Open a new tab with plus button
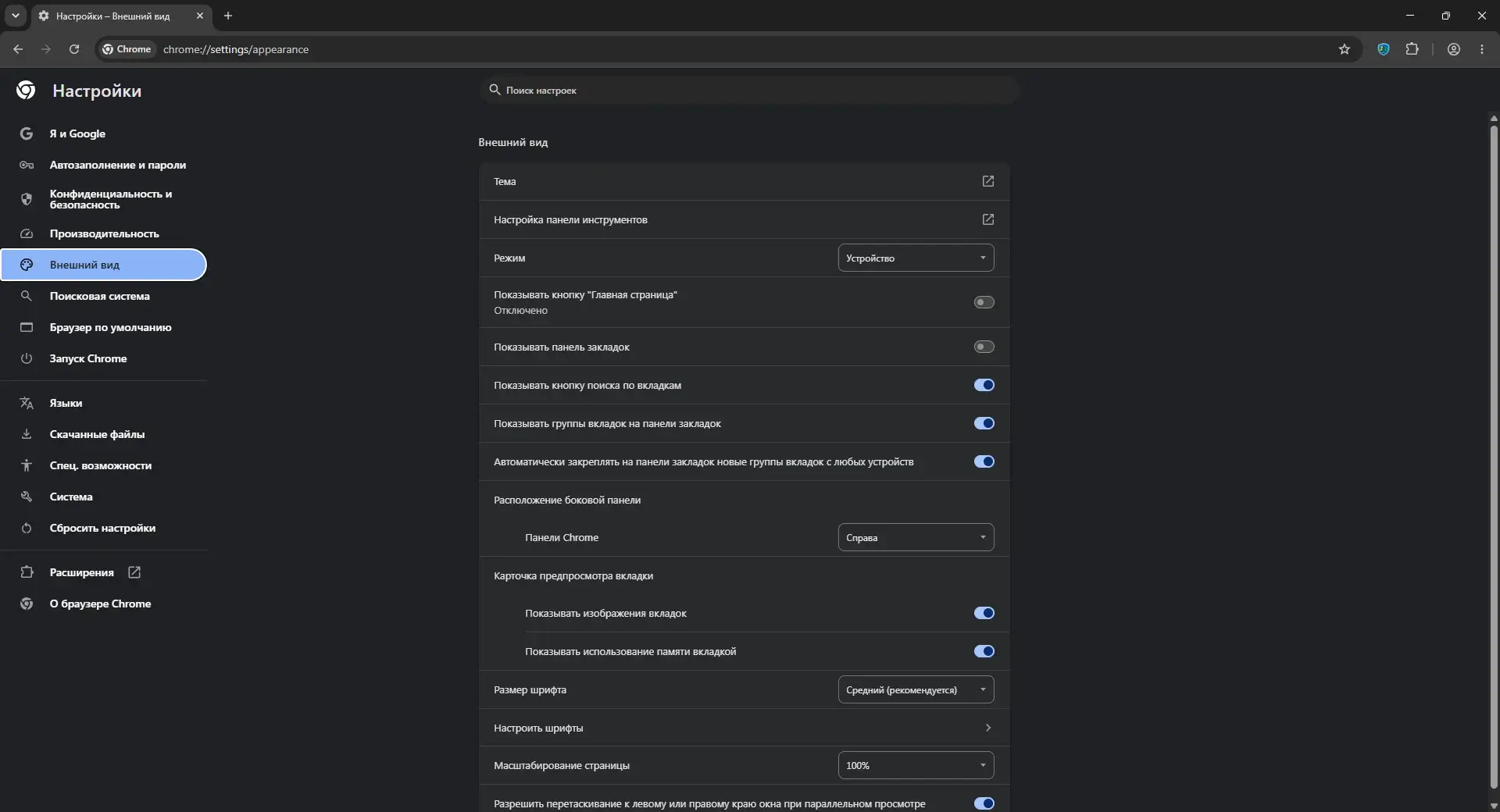 [x=228, y=16]
